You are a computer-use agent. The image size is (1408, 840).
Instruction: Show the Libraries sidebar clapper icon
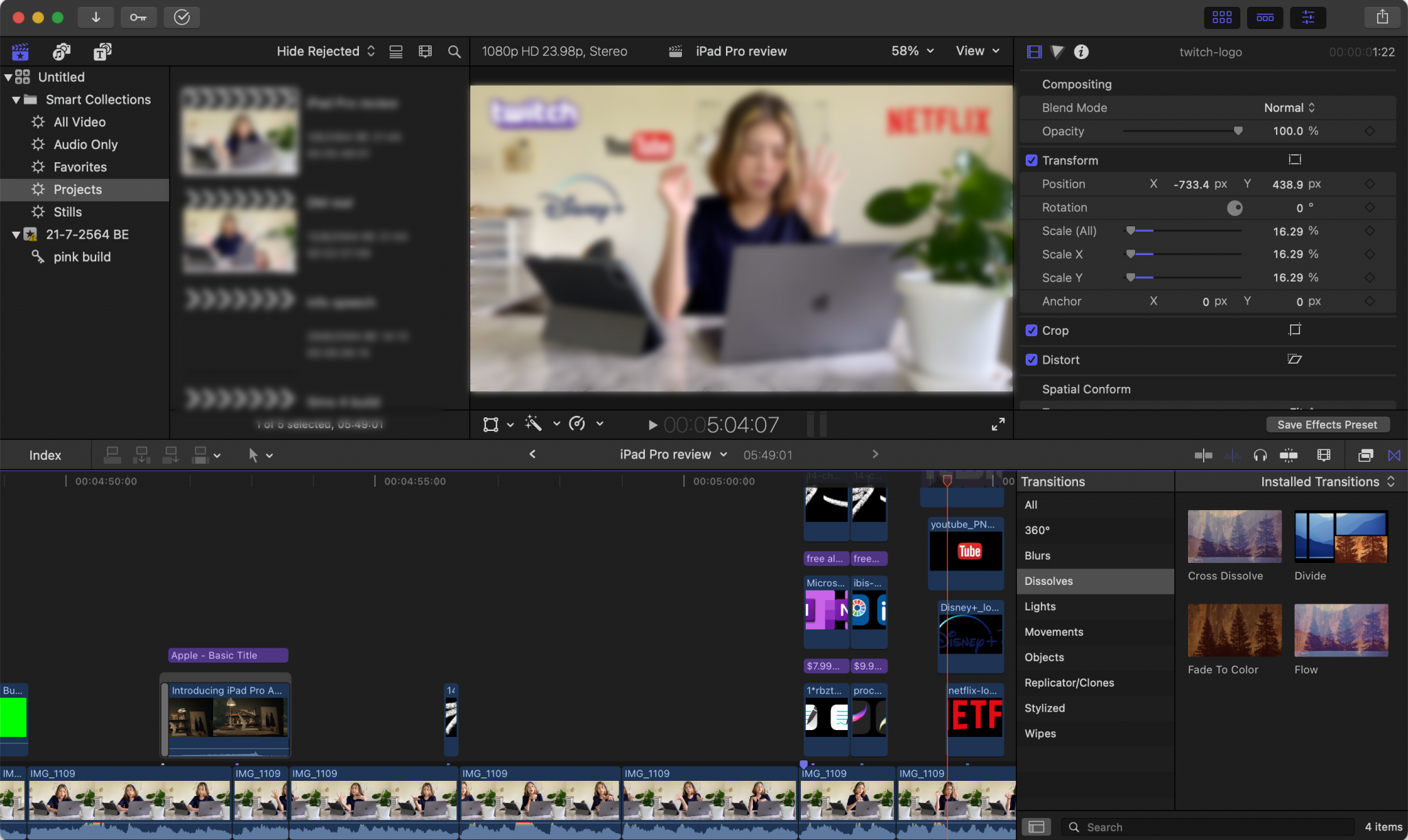coord(21,52)
